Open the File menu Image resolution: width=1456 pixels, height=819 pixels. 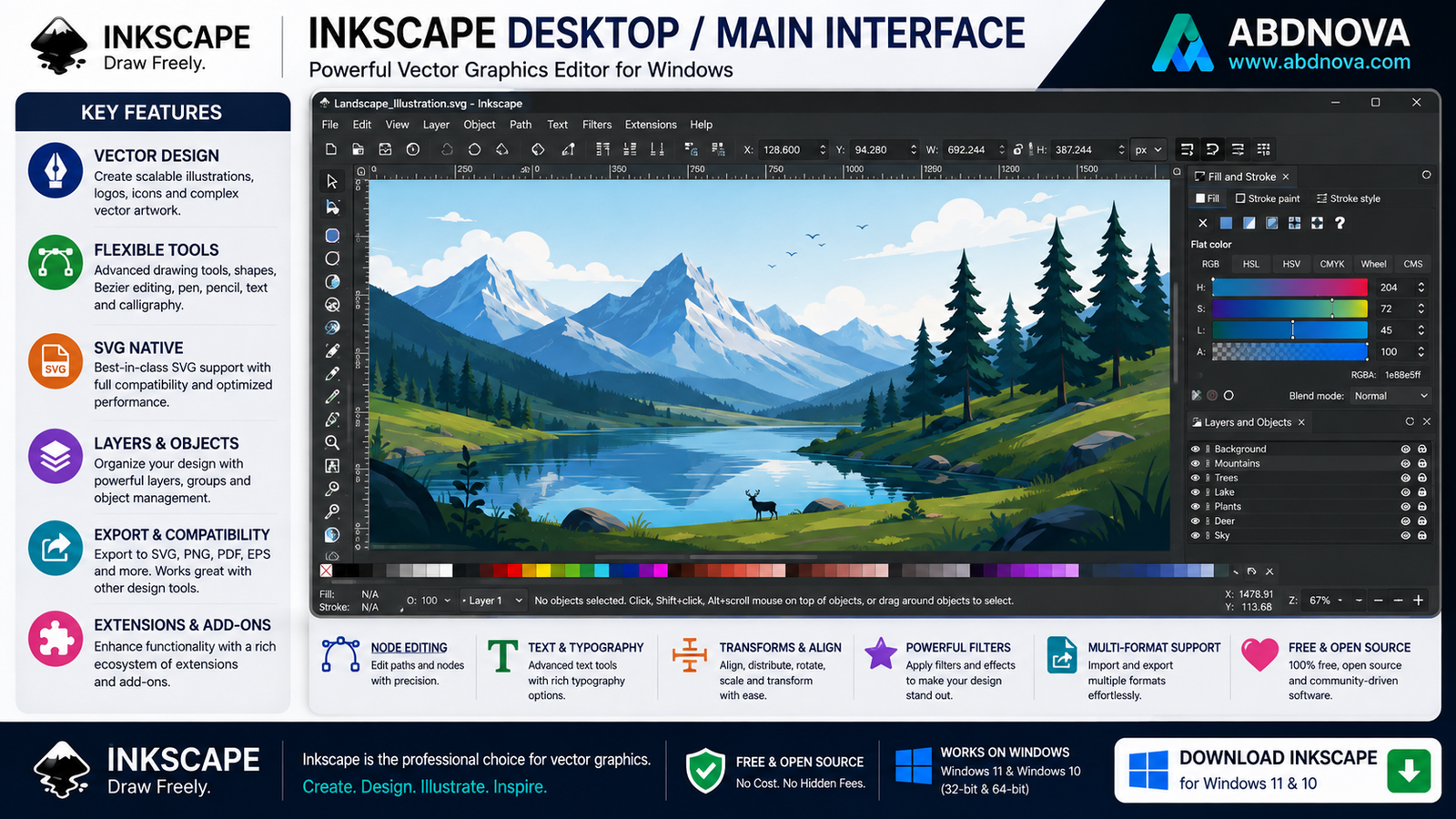330,125
